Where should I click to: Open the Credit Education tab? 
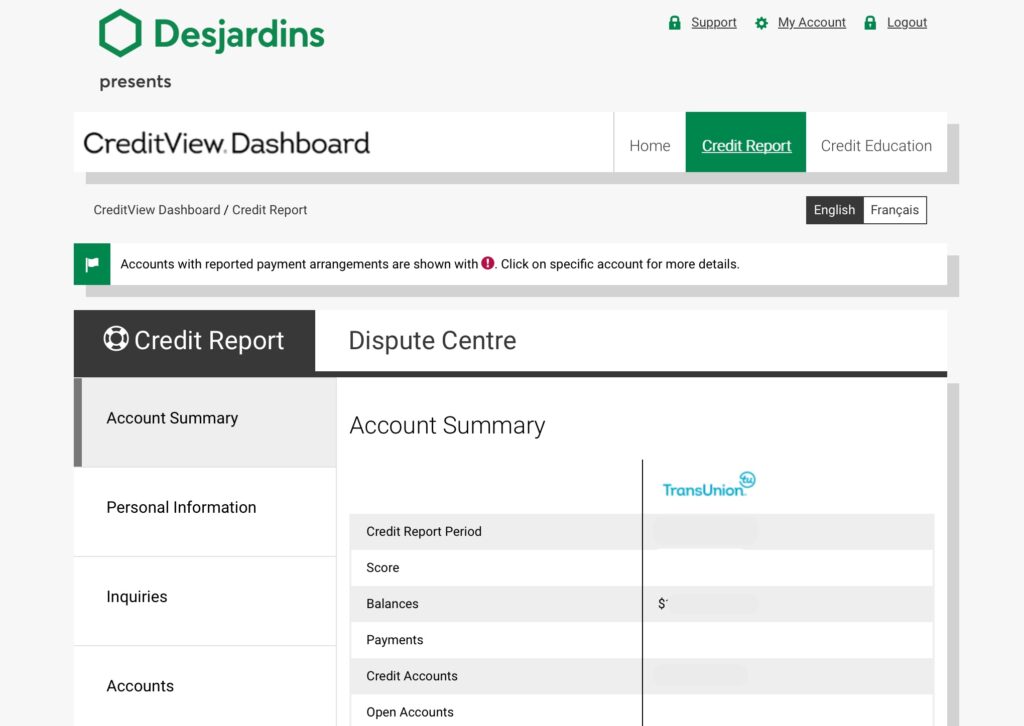[x=876, y=146]
